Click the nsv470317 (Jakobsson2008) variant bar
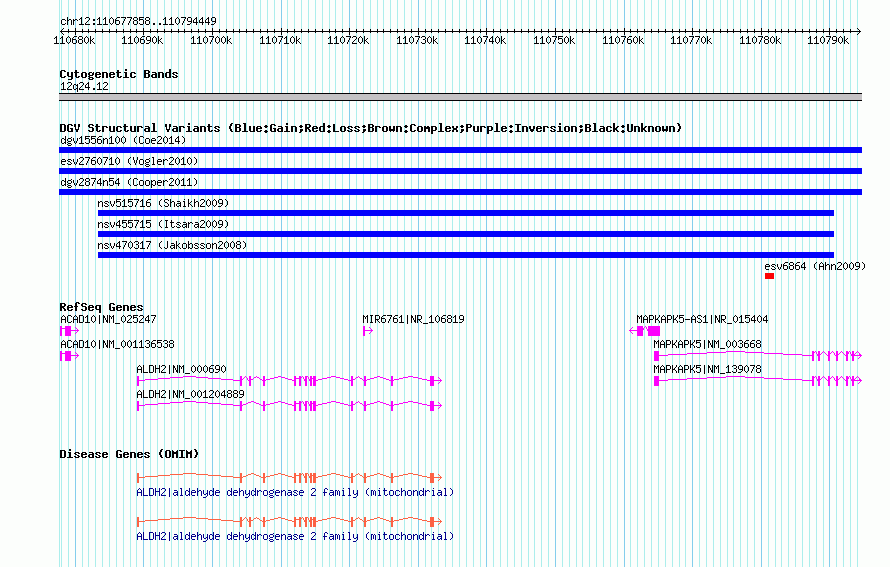The height and width of the screenshot is (567, 890). (465, 255)
